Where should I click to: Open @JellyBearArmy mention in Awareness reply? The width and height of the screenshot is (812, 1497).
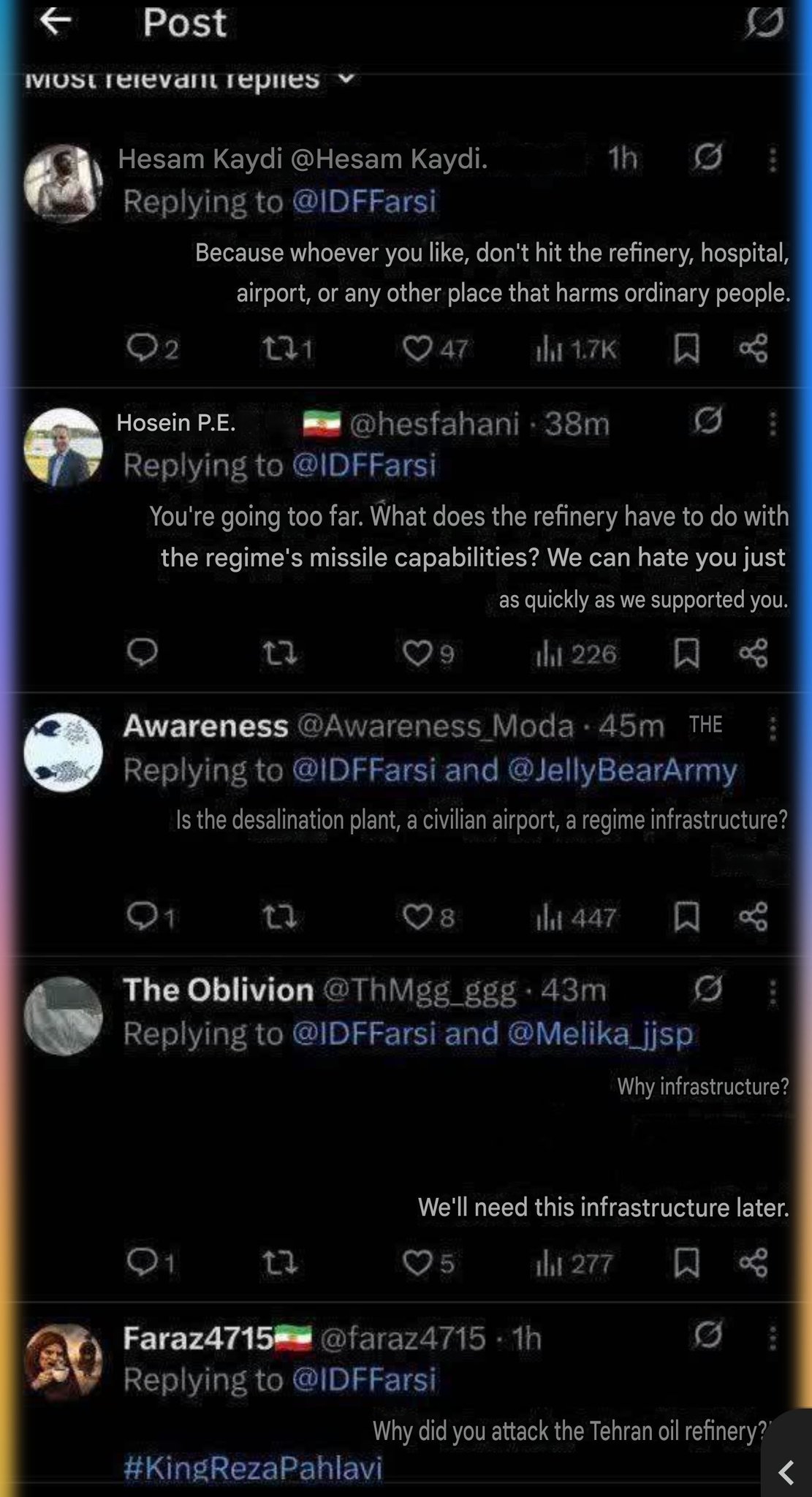coord(621,770)
